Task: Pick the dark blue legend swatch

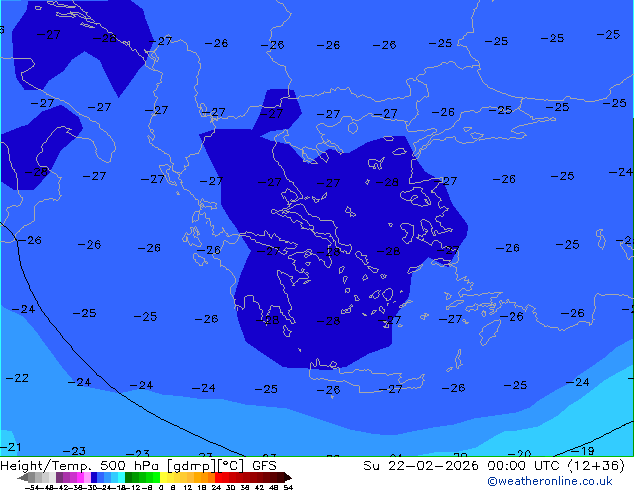Action: 94,477
